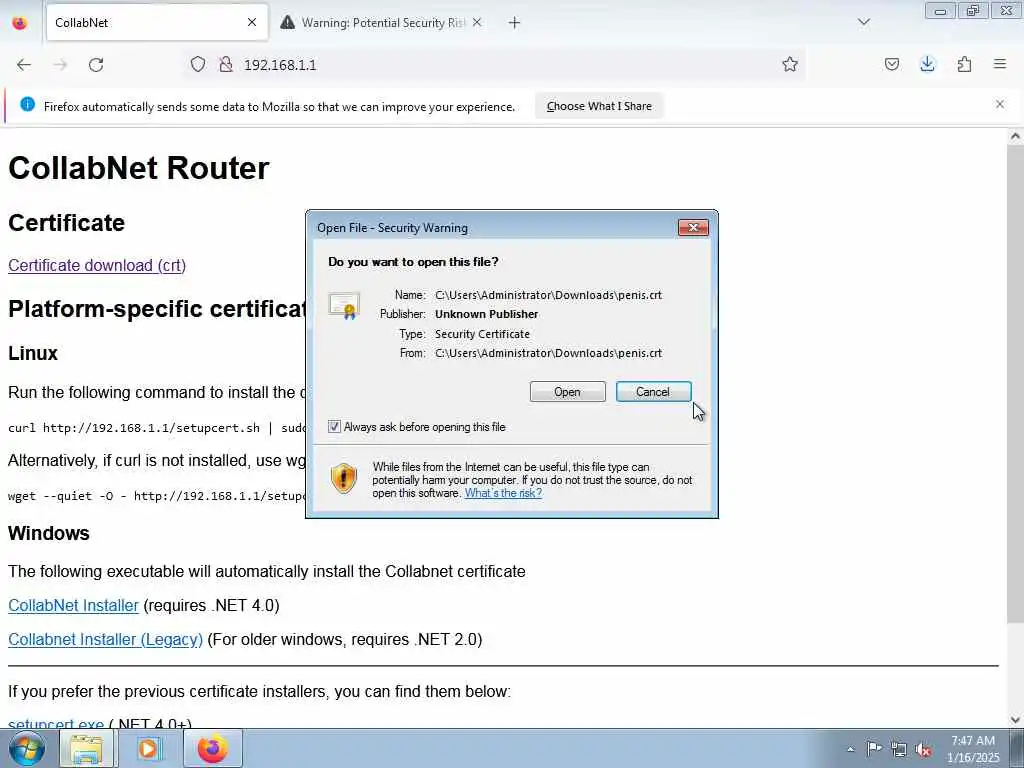Image resolution: width=1024 pixels, height=768 pixels.
Task: Show the Firefox downloads panel
Action: coord(927,64)
